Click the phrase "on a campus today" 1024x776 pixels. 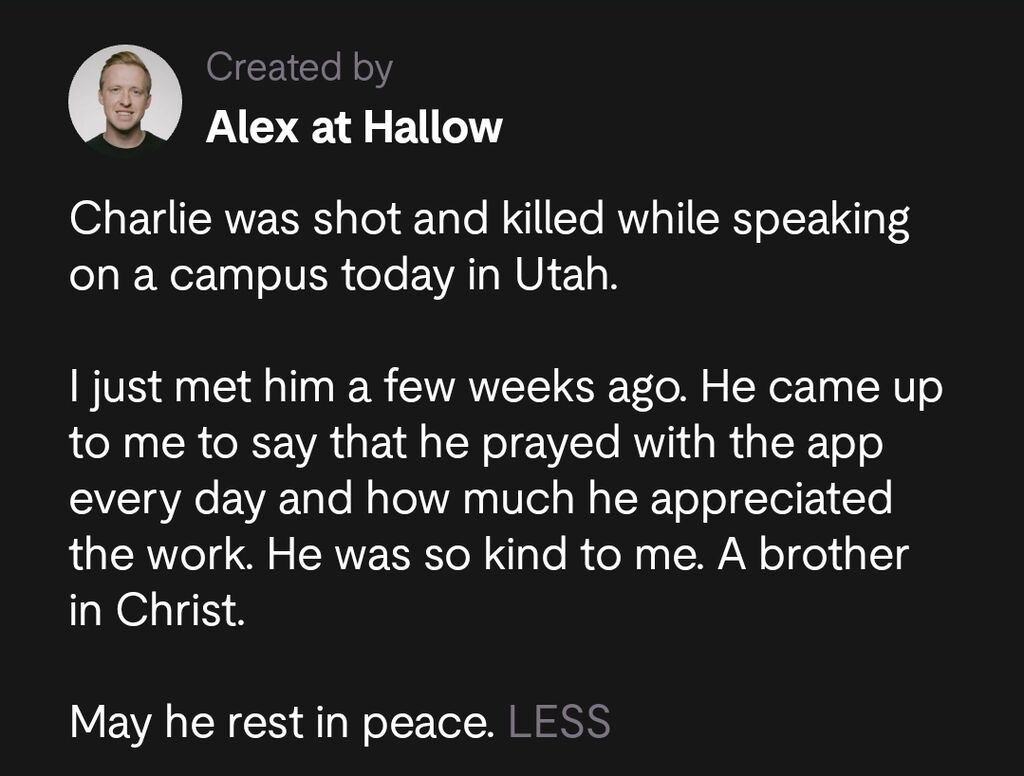261,275
